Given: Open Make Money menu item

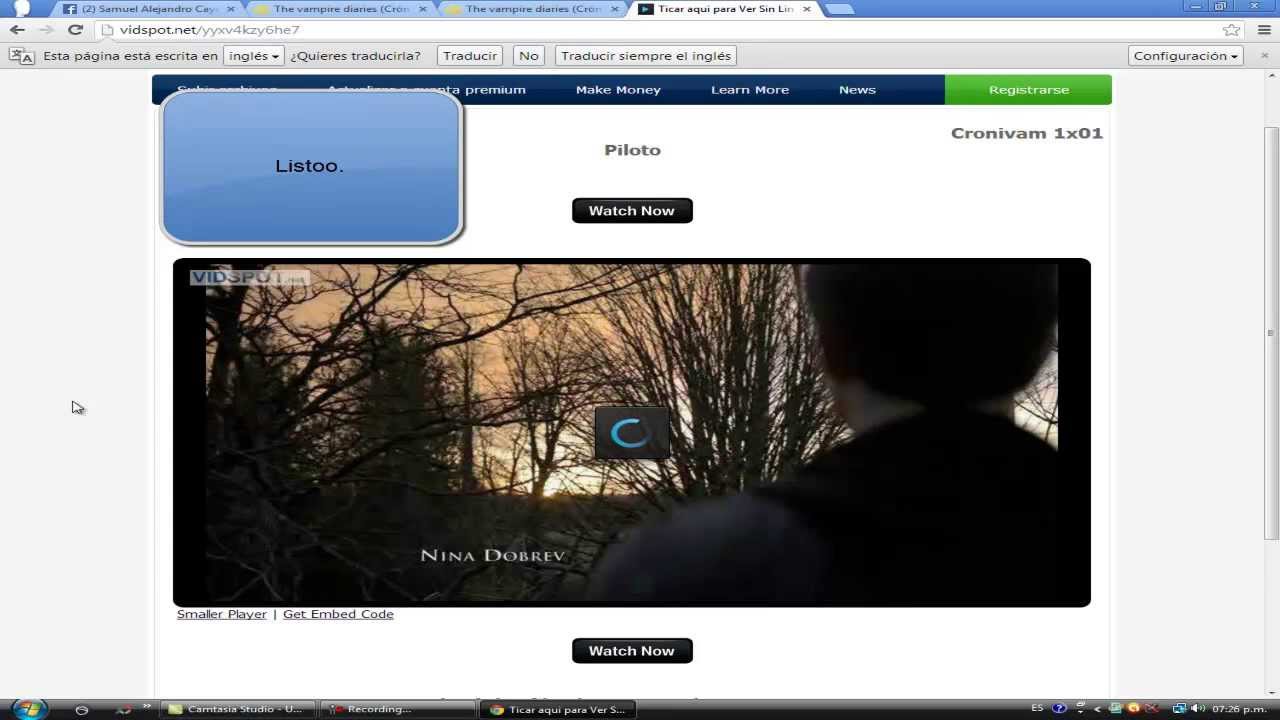Looking at the screenshot, I should click(618, 90).
